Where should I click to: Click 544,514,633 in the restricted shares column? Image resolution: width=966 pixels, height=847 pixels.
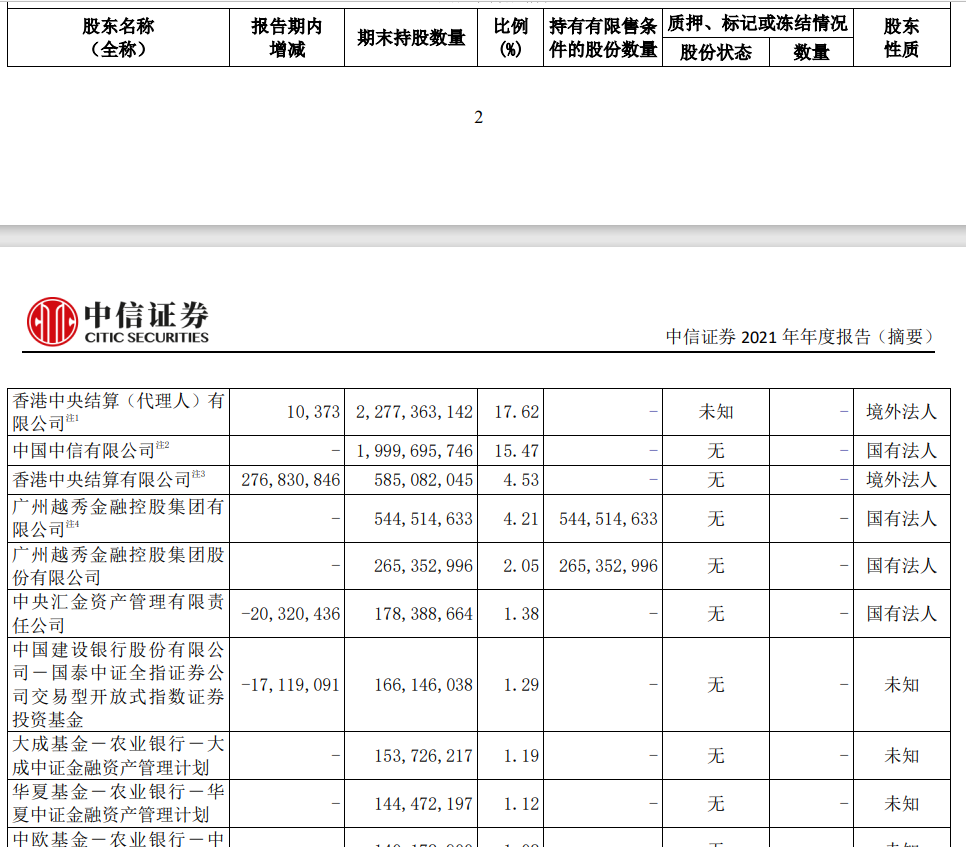[x=609, y=519]
